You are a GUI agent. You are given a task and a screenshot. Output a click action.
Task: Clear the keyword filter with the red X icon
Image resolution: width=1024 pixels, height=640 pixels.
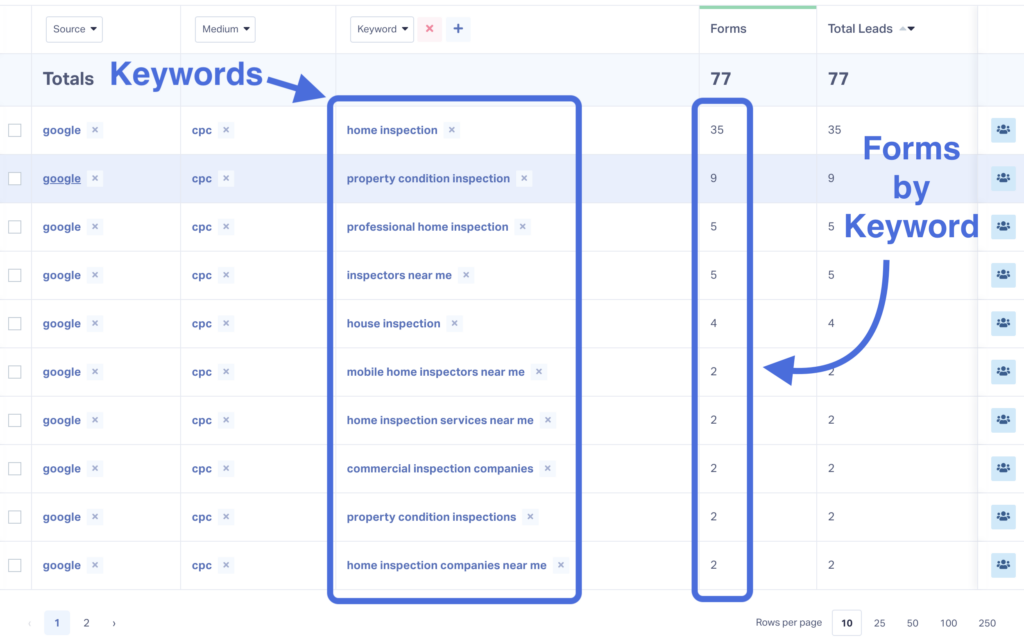(429, 29)
